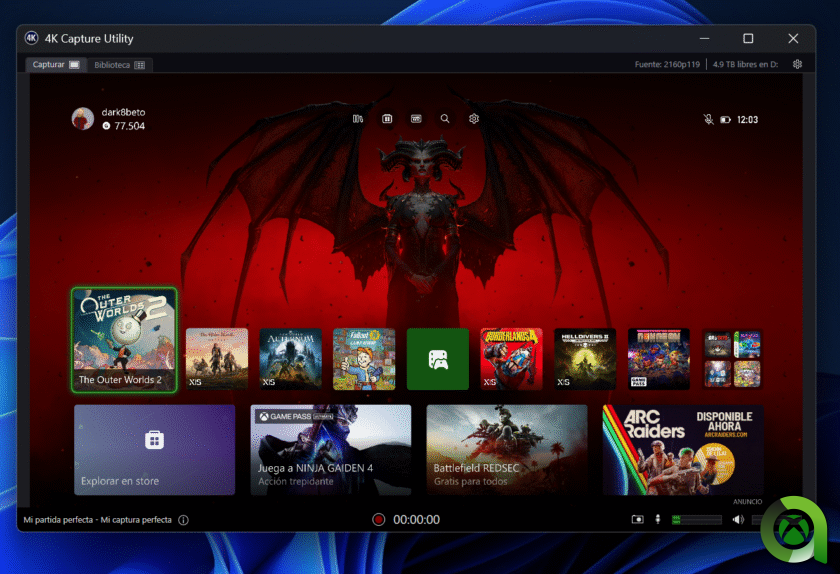This screenshot has width=840, height=574.
Task: Open 4K Capture Utility settings gear
Action: [x=797, y=64]
